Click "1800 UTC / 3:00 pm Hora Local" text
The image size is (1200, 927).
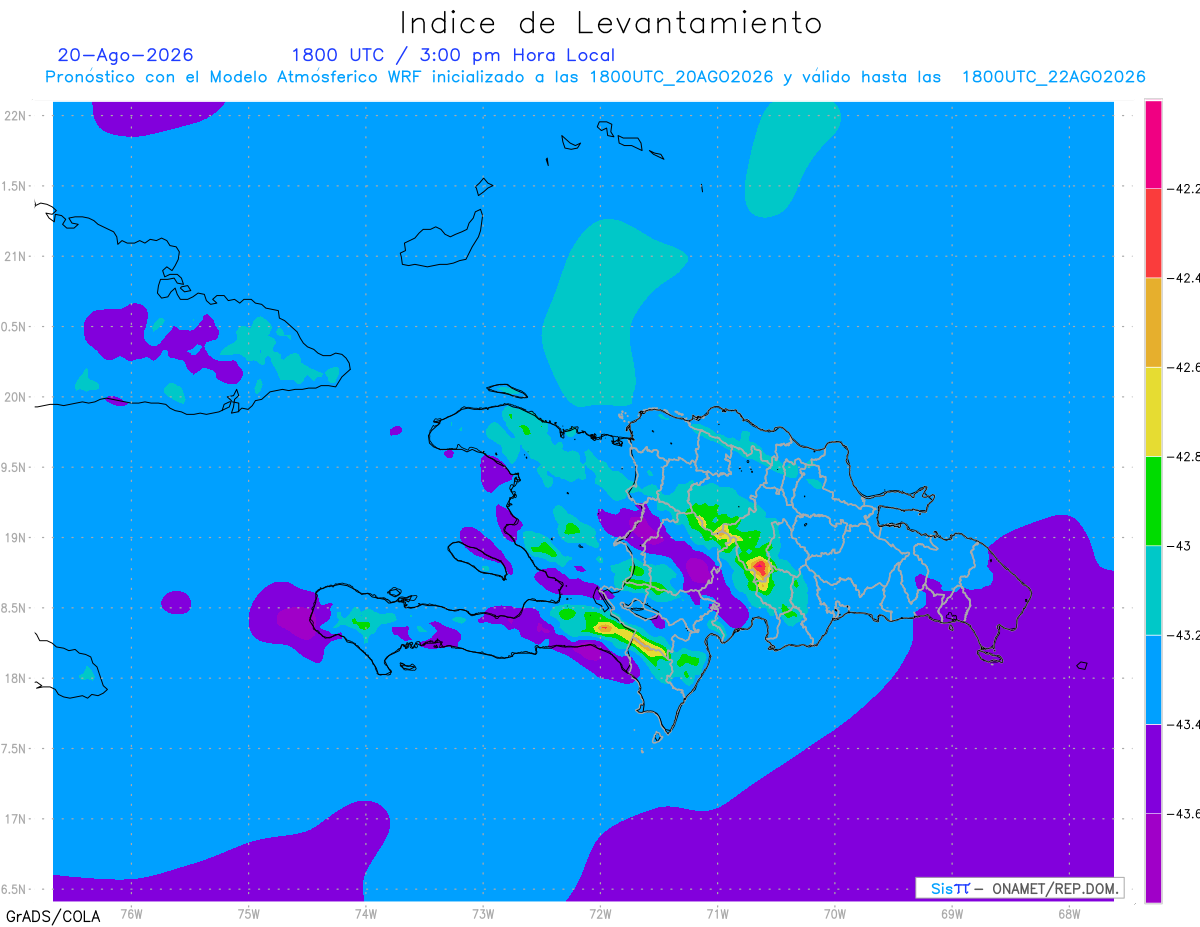[453, 55]
